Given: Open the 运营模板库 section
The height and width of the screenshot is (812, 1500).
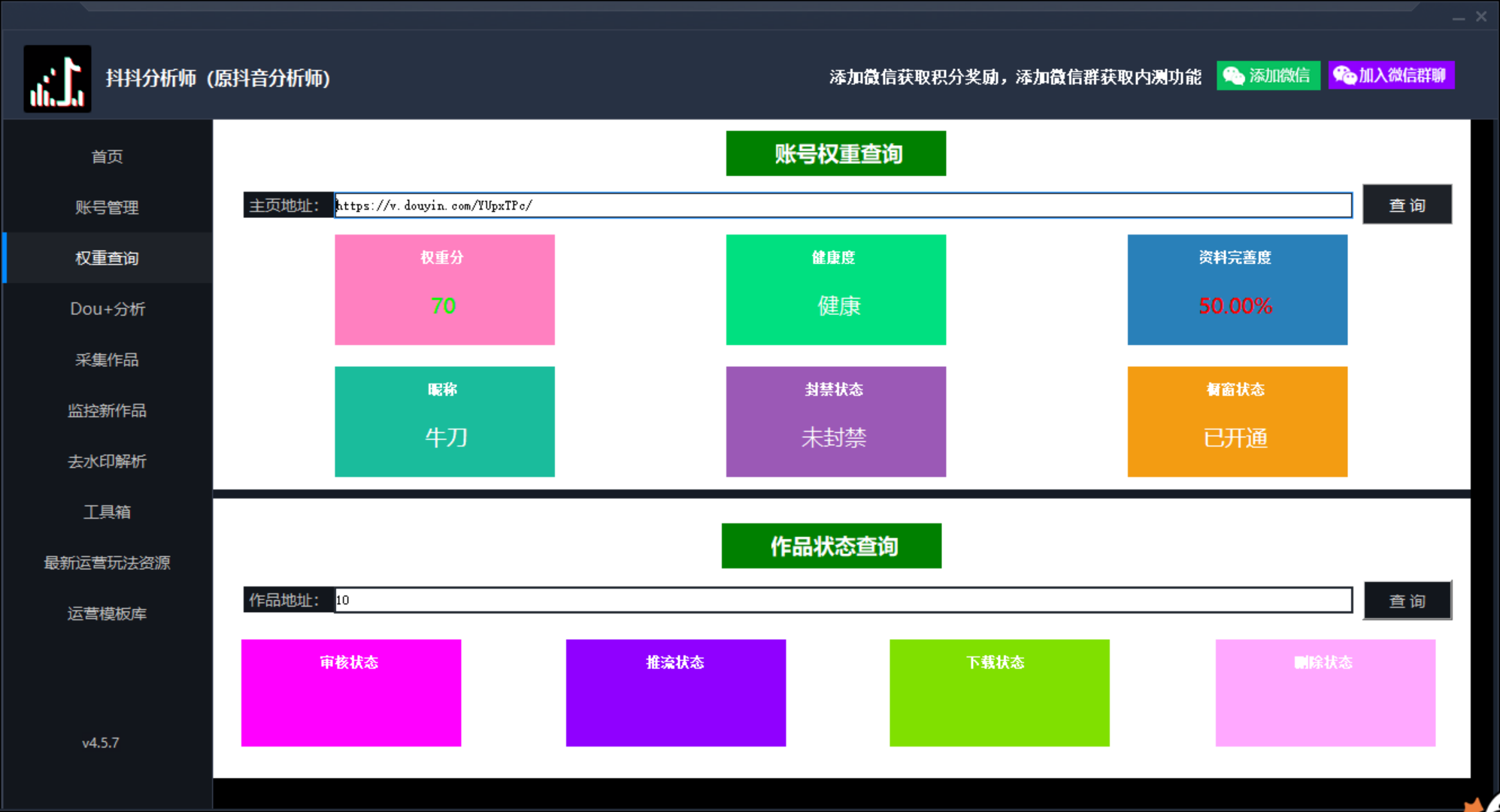Looking at the screenshot, I should (108, 614).
